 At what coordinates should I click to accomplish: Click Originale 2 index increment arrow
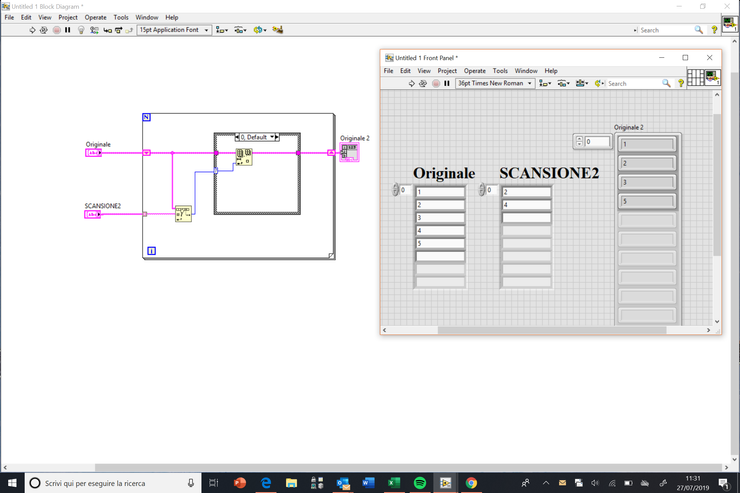pyautogui.click(x=580, y=139)
